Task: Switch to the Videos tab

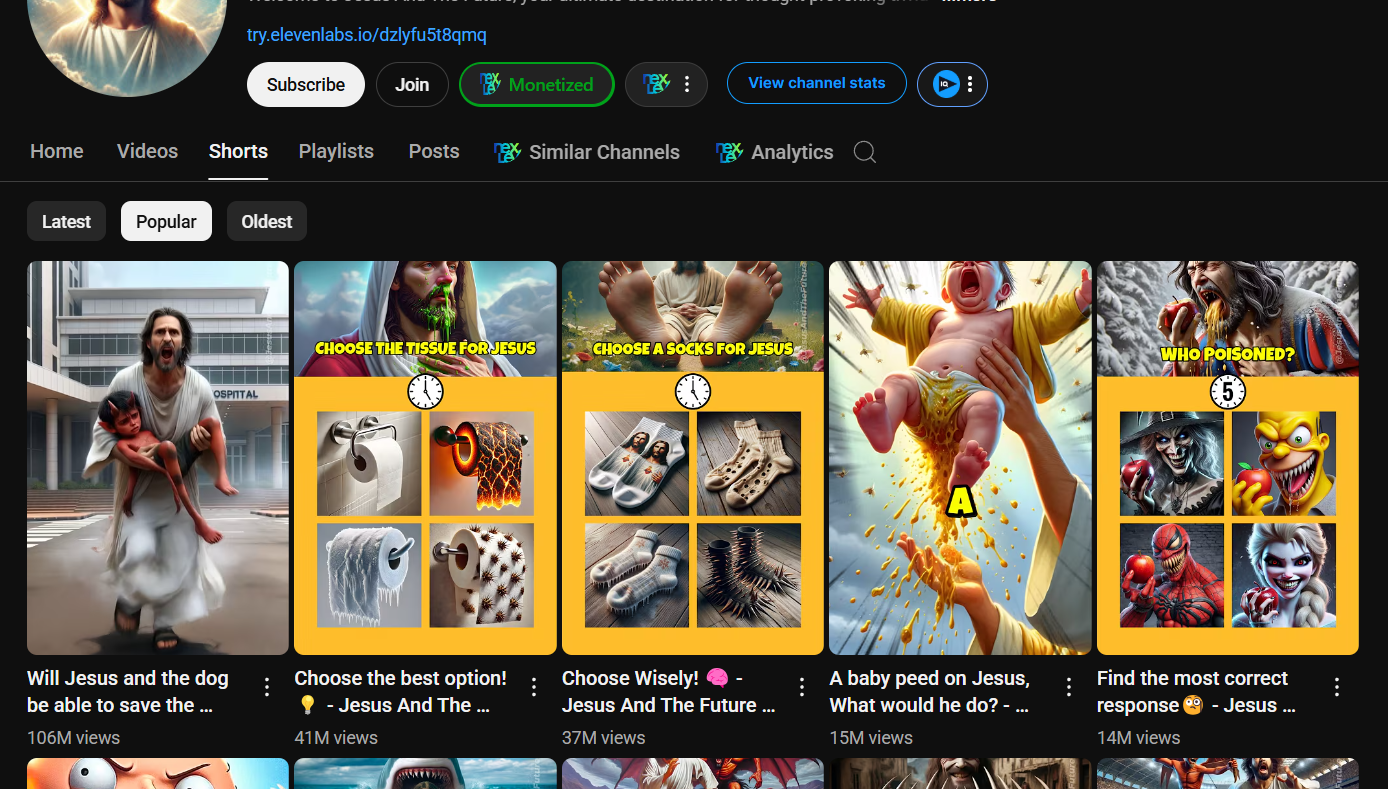Action: point(147,152)
